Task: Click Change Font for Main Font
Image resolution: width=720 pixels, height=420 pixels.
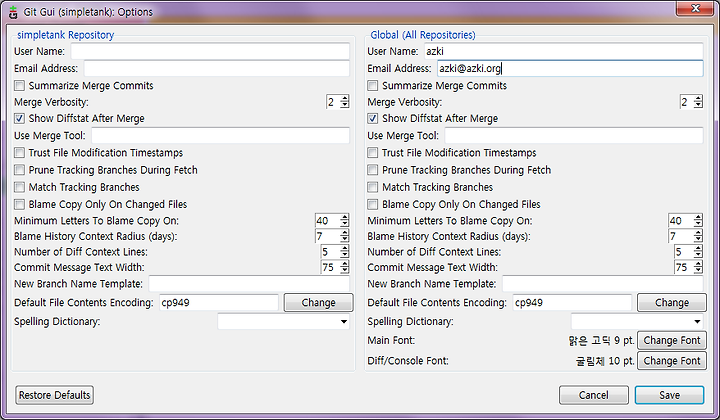Action: [x=672, y=341]
